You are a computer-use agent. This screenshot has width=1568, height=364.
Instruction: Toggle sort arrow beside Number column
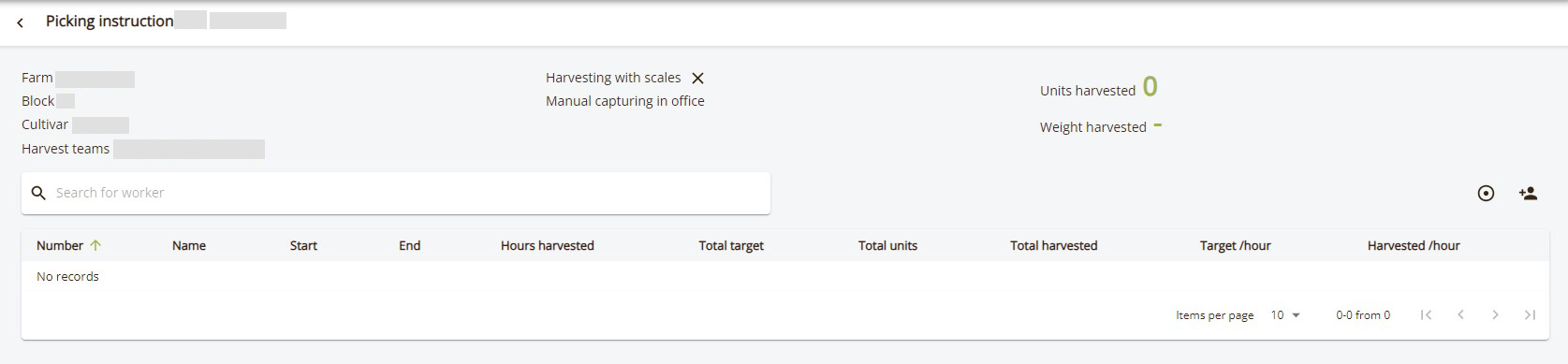[95, 245]
